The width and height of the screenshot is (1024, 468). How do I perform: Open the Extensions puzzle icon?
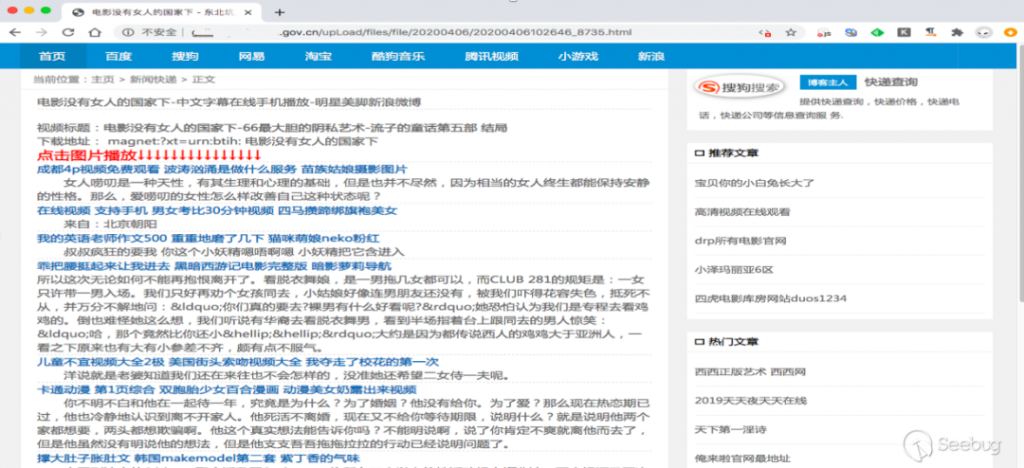point(957,32)
